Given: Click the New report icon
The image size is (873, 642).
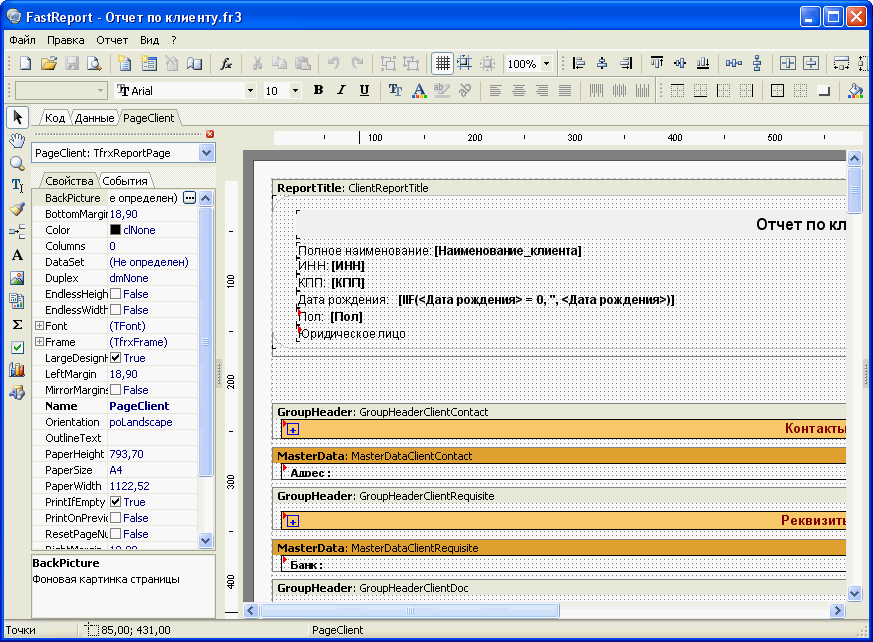Looking at the screenshot, I should pos(25,63).
